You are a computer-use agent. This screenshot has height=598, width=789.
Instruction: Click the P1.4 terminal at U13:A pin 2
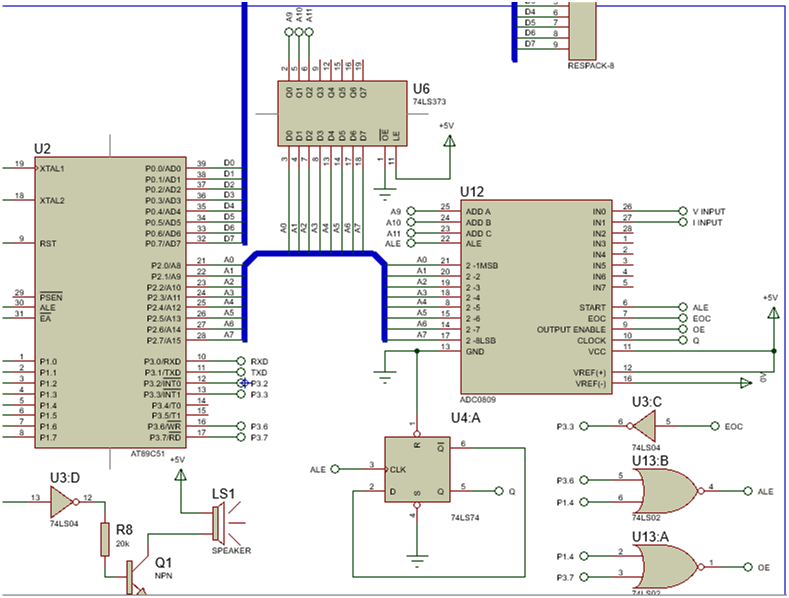coord(584,556)
